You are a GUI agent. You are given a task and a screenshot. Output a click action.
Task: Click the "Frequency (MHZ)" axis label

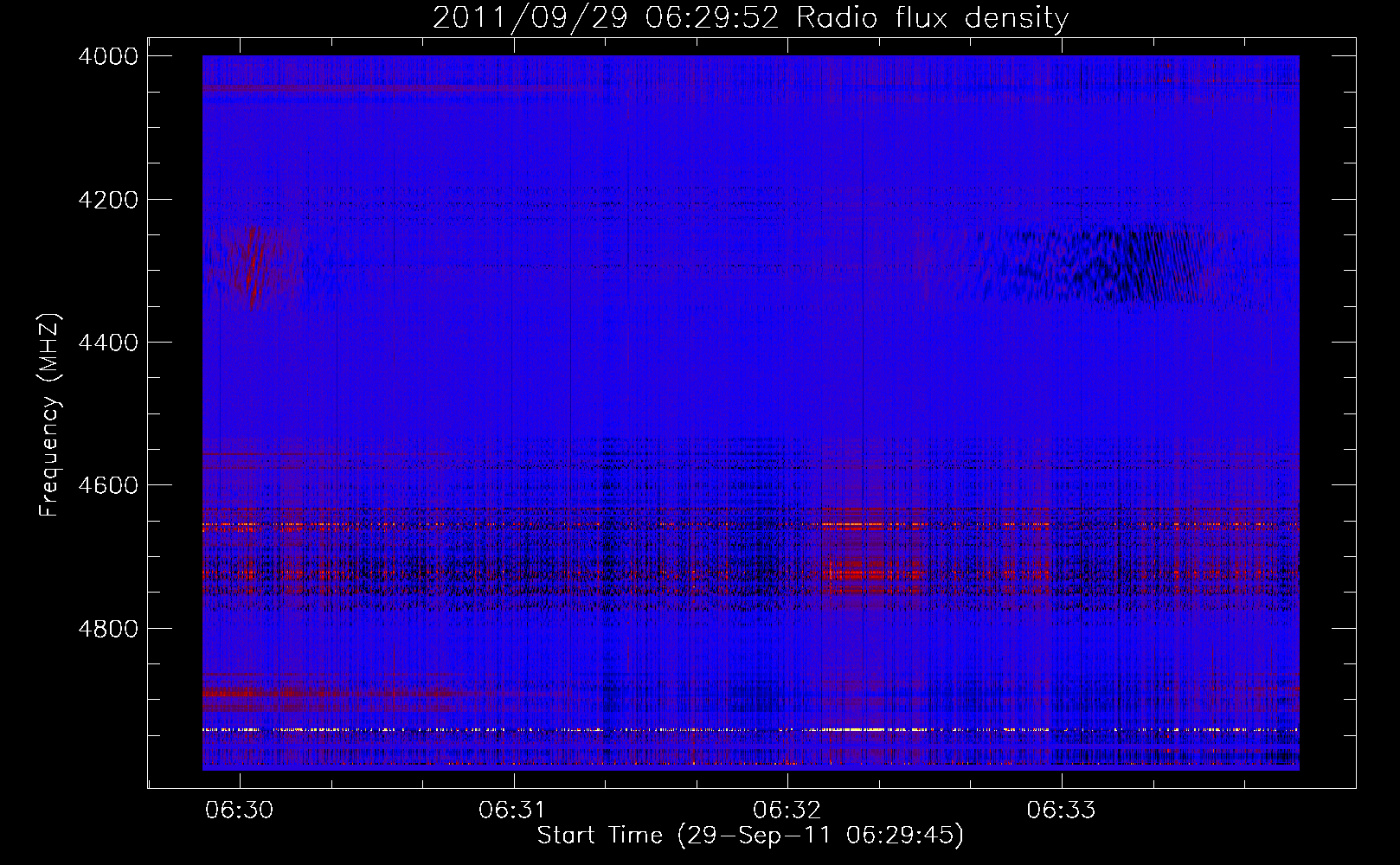(50, 415)
